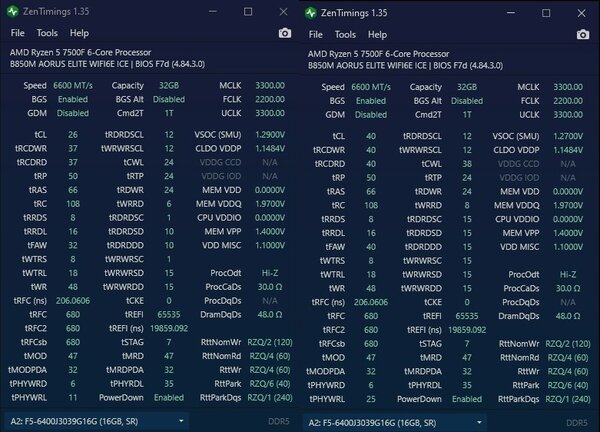
Task: Select tCL value 26 in left window
Action: [73, 135]
